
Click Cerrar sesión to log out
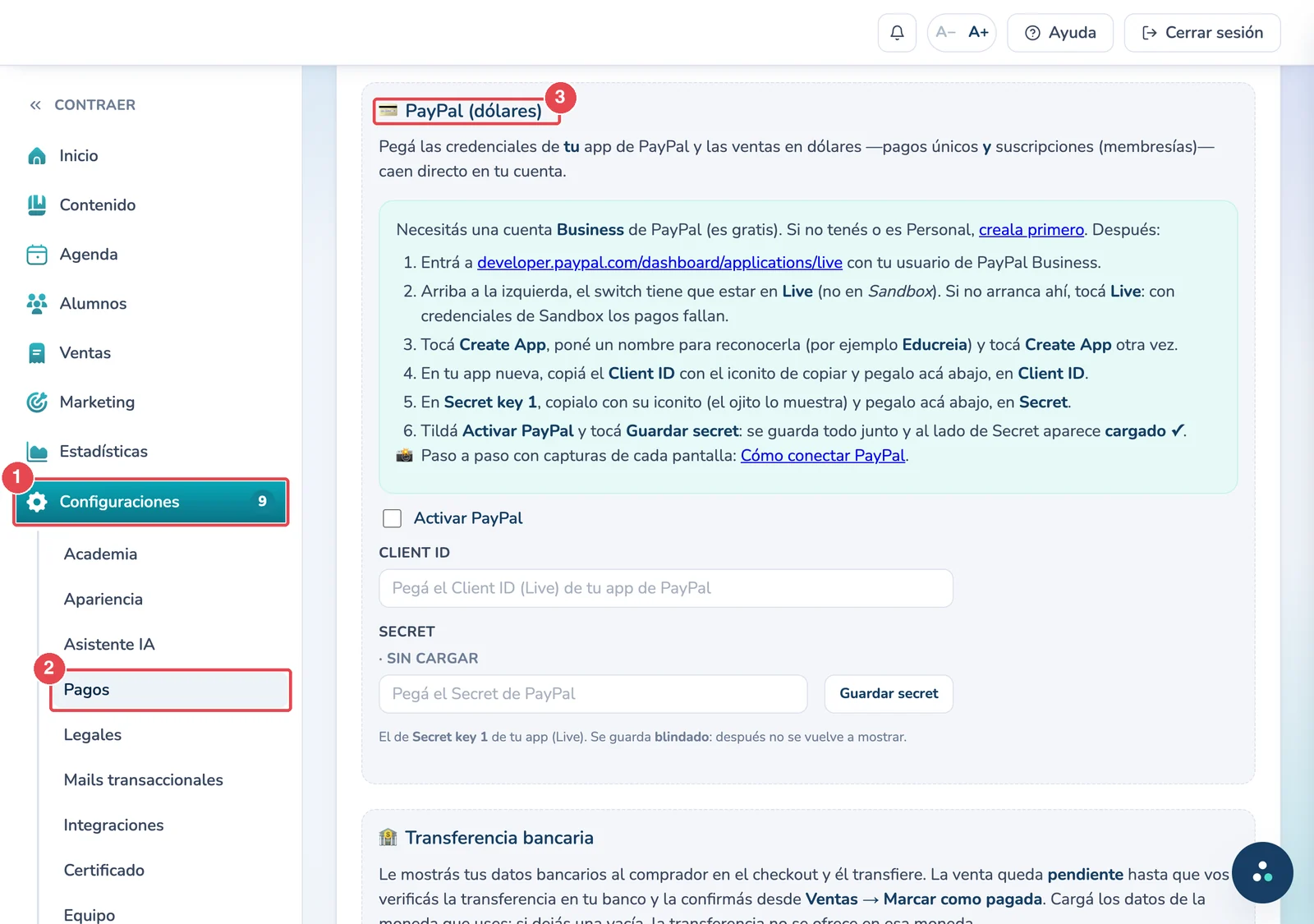[1202, 33]
